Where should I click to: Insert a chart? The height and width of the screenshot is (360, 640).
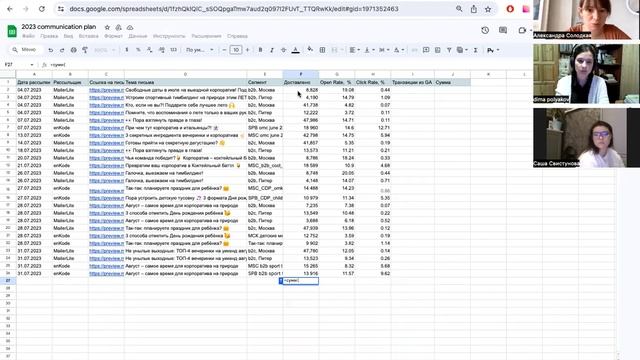pyautogui.click(x=438, y=50)
